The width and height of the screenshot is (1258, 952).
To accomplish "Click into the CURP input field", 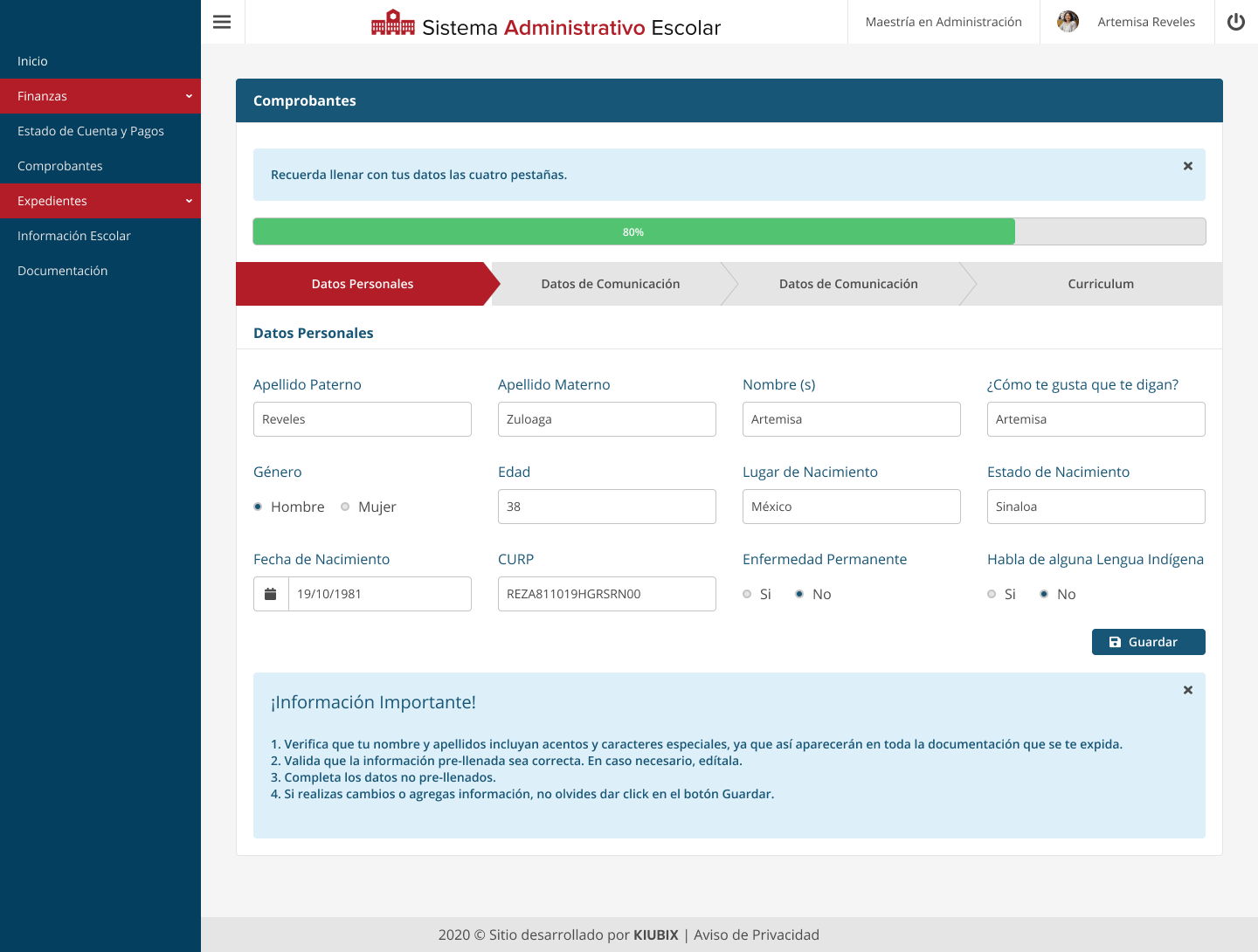I will click(606, 594).
